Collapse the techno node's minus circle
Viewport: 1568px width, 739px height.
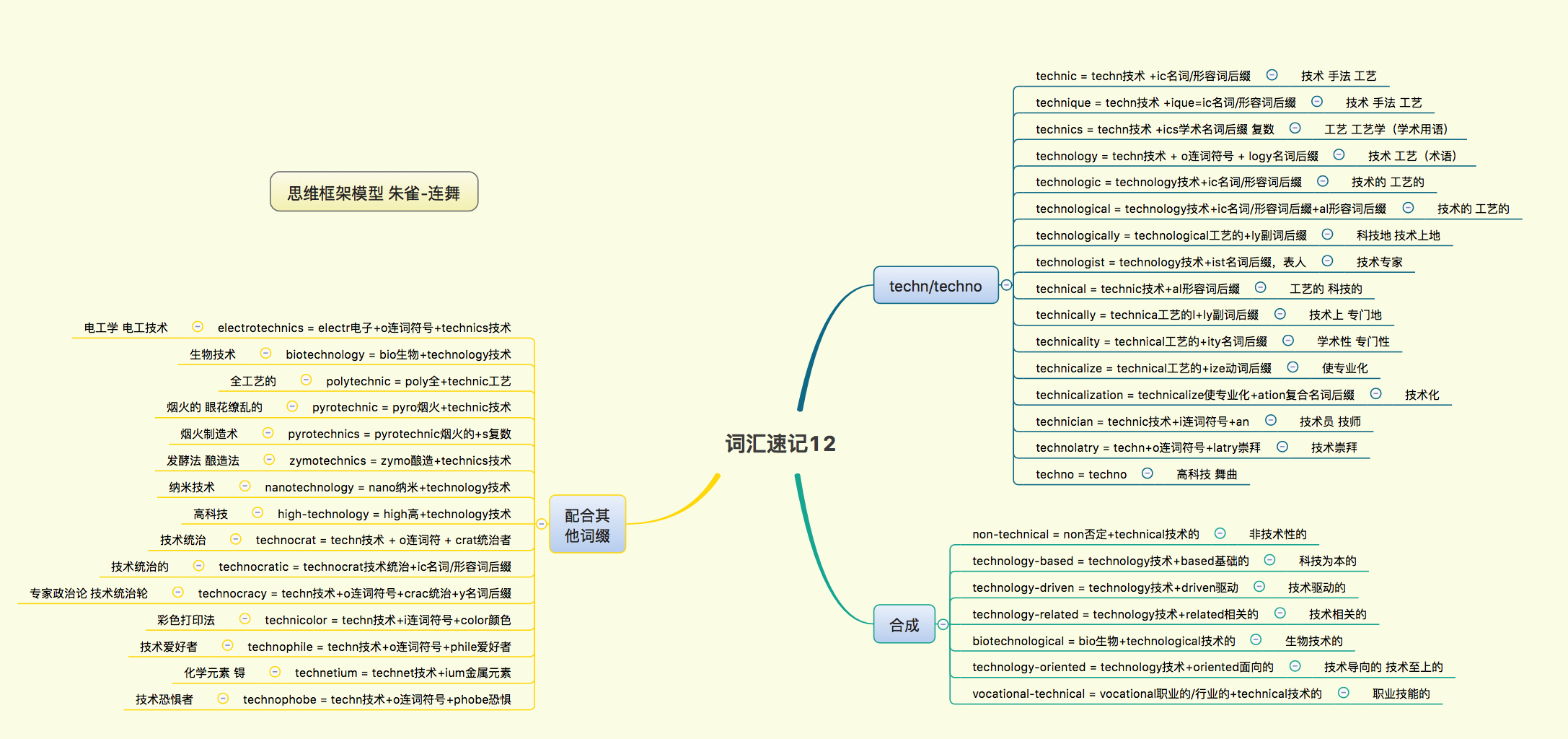click(1148, 473)
